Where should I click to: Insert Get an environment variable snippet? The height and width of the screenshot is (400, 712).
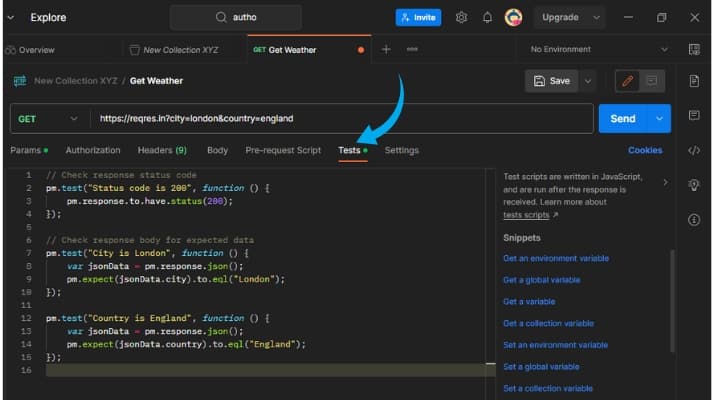click(556, 258)
